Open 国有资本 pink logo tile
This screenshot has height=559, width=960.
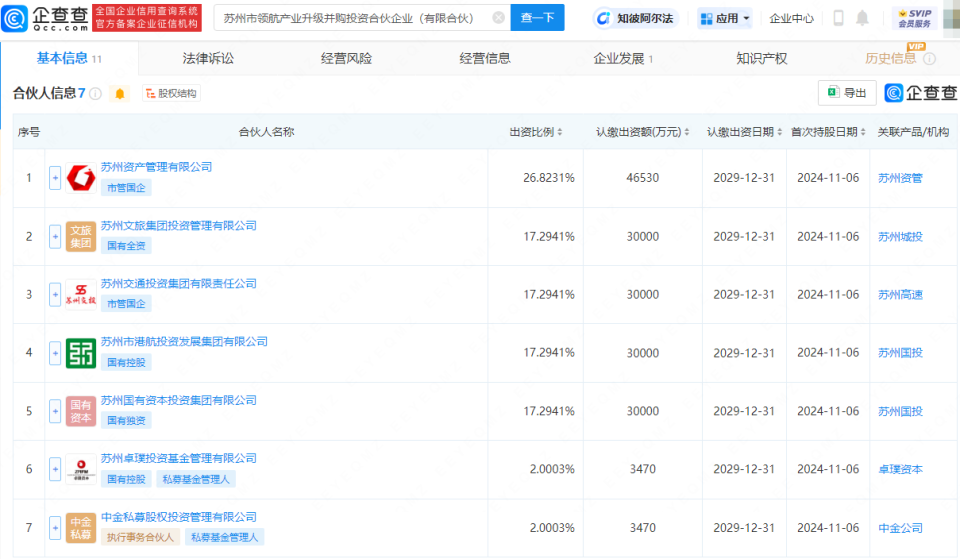coord(81,411)
